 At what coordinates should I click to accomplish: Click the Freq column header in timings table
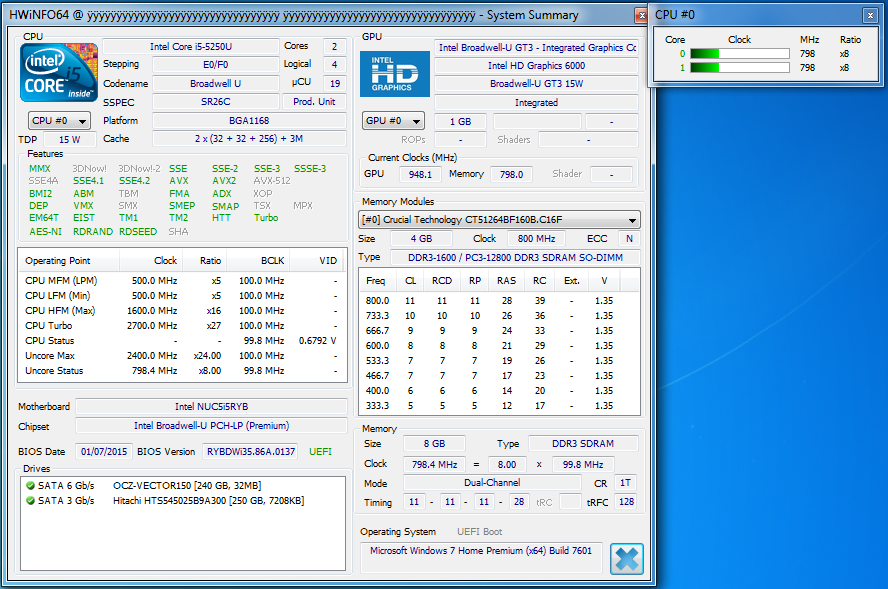379,281
